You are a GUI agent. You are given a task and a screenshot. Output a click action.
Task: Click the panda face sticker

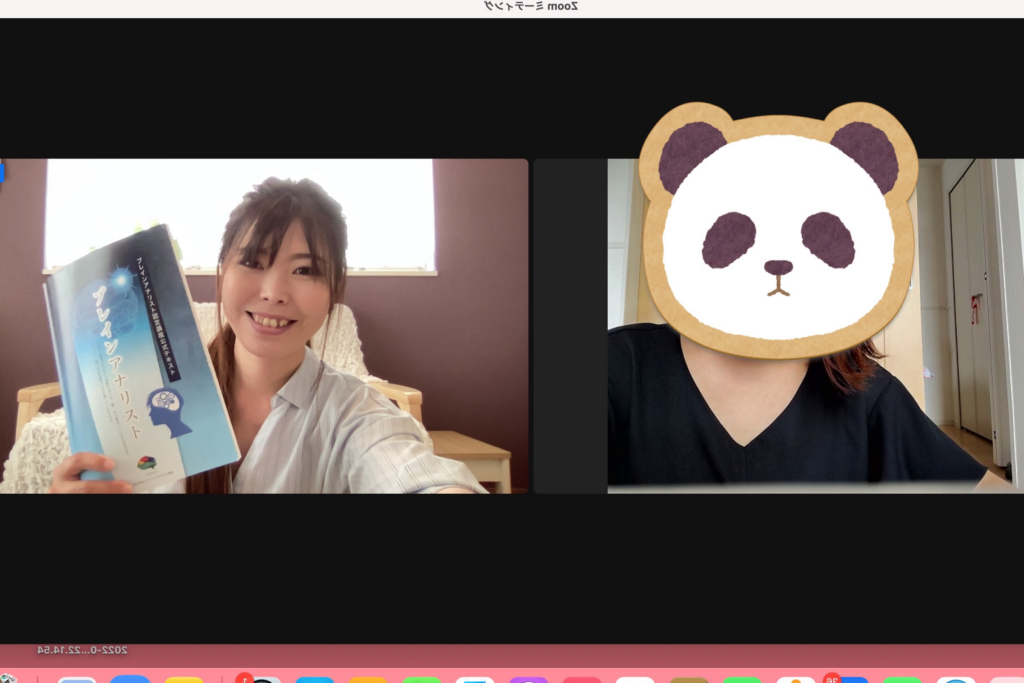coord(778,230)
